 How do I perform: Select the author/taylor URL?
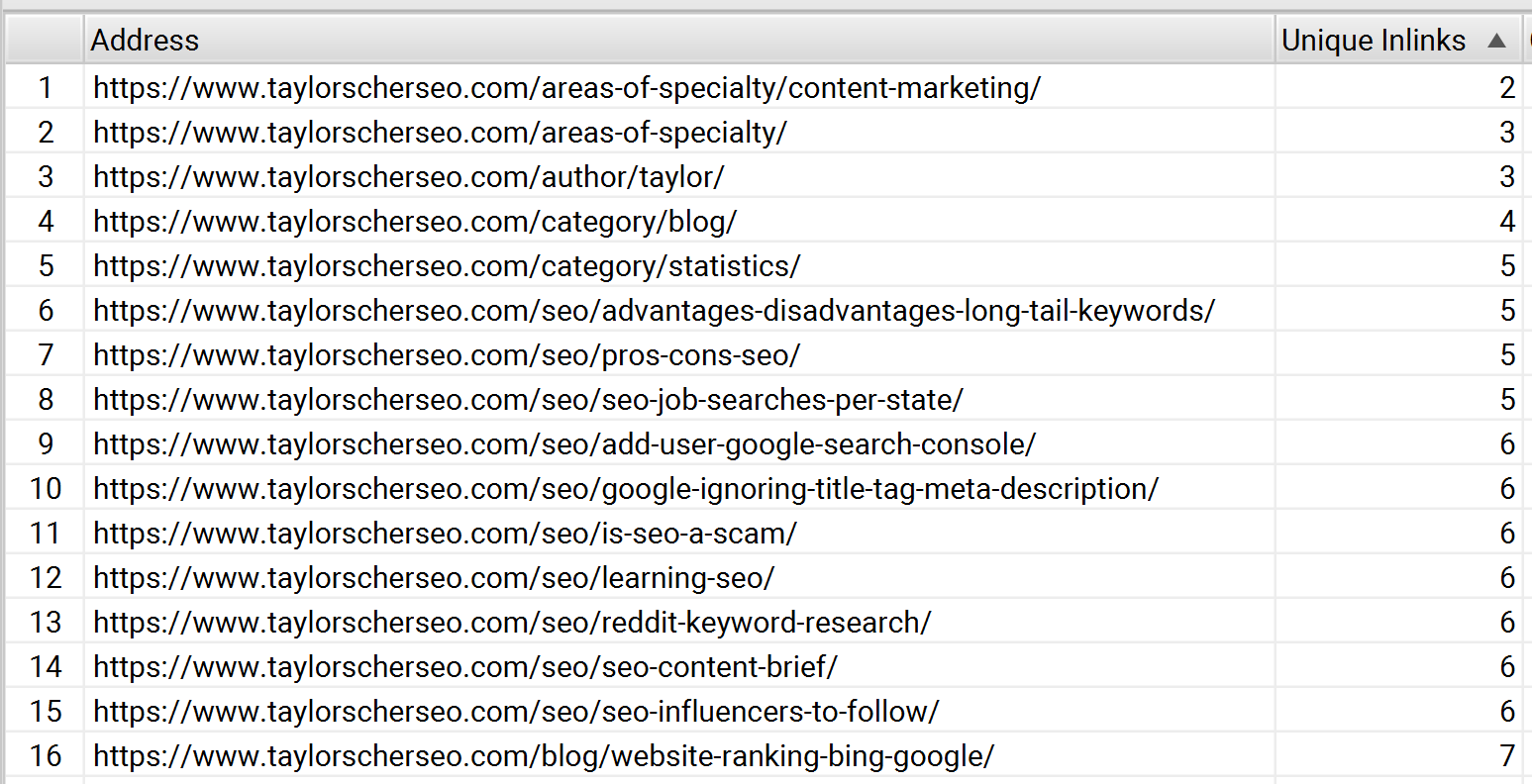(409, 176)
